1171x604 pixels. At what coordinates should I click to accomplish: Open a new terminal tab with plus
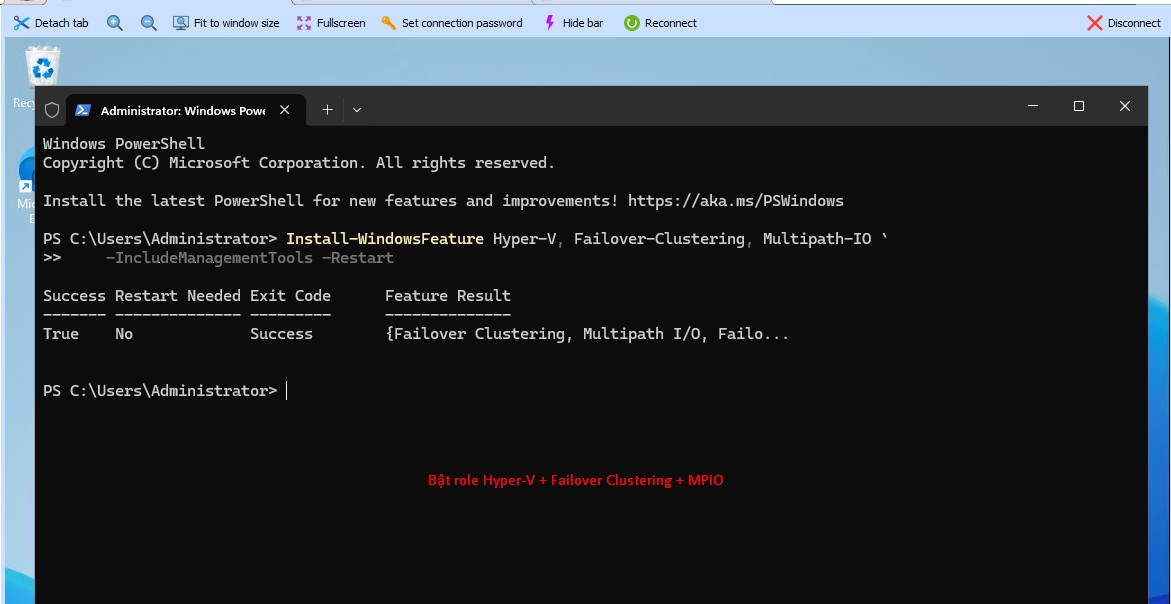pyautogui.click(x=327, y=110)
